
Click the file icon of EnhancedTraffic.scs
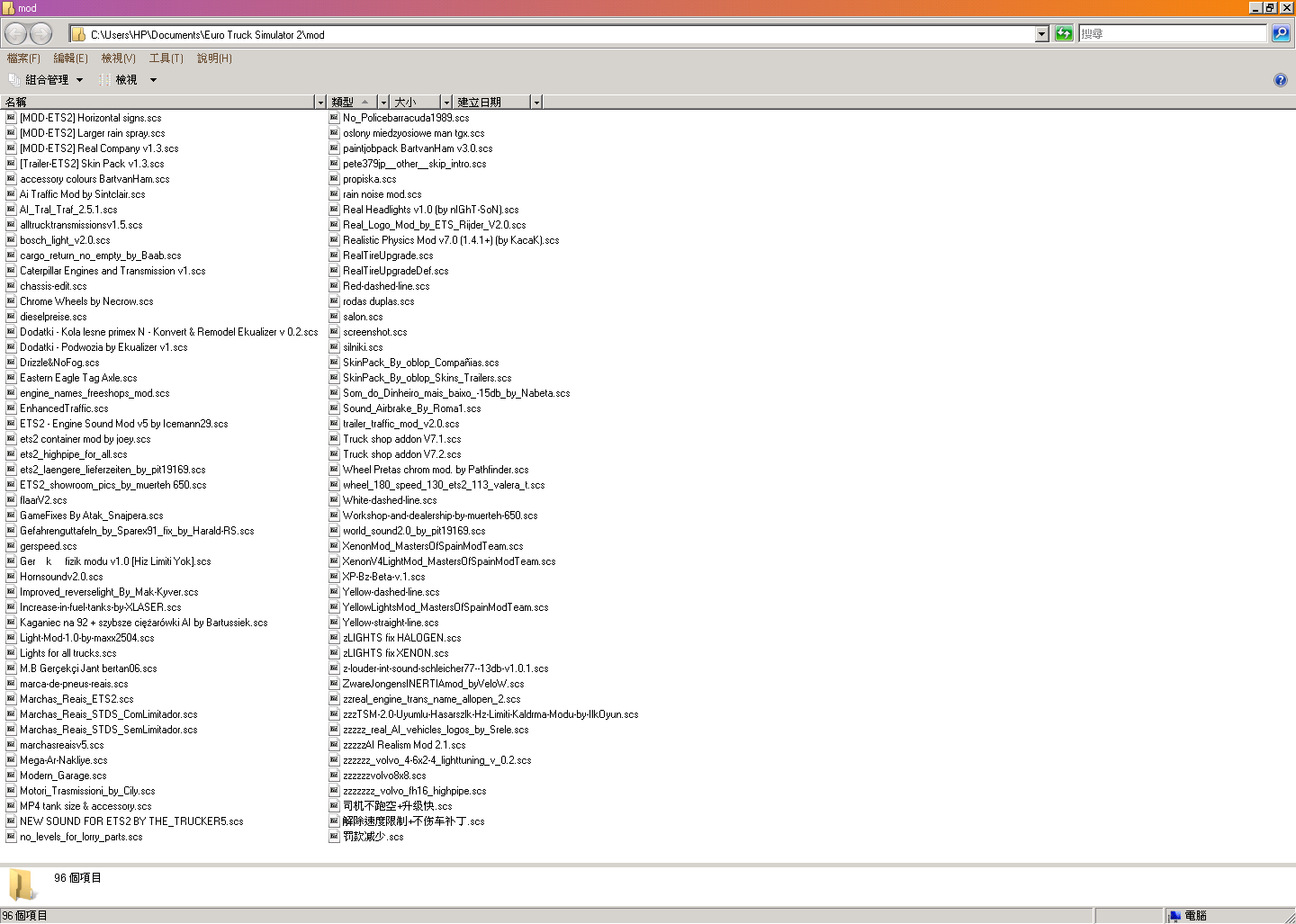[11, 408]
